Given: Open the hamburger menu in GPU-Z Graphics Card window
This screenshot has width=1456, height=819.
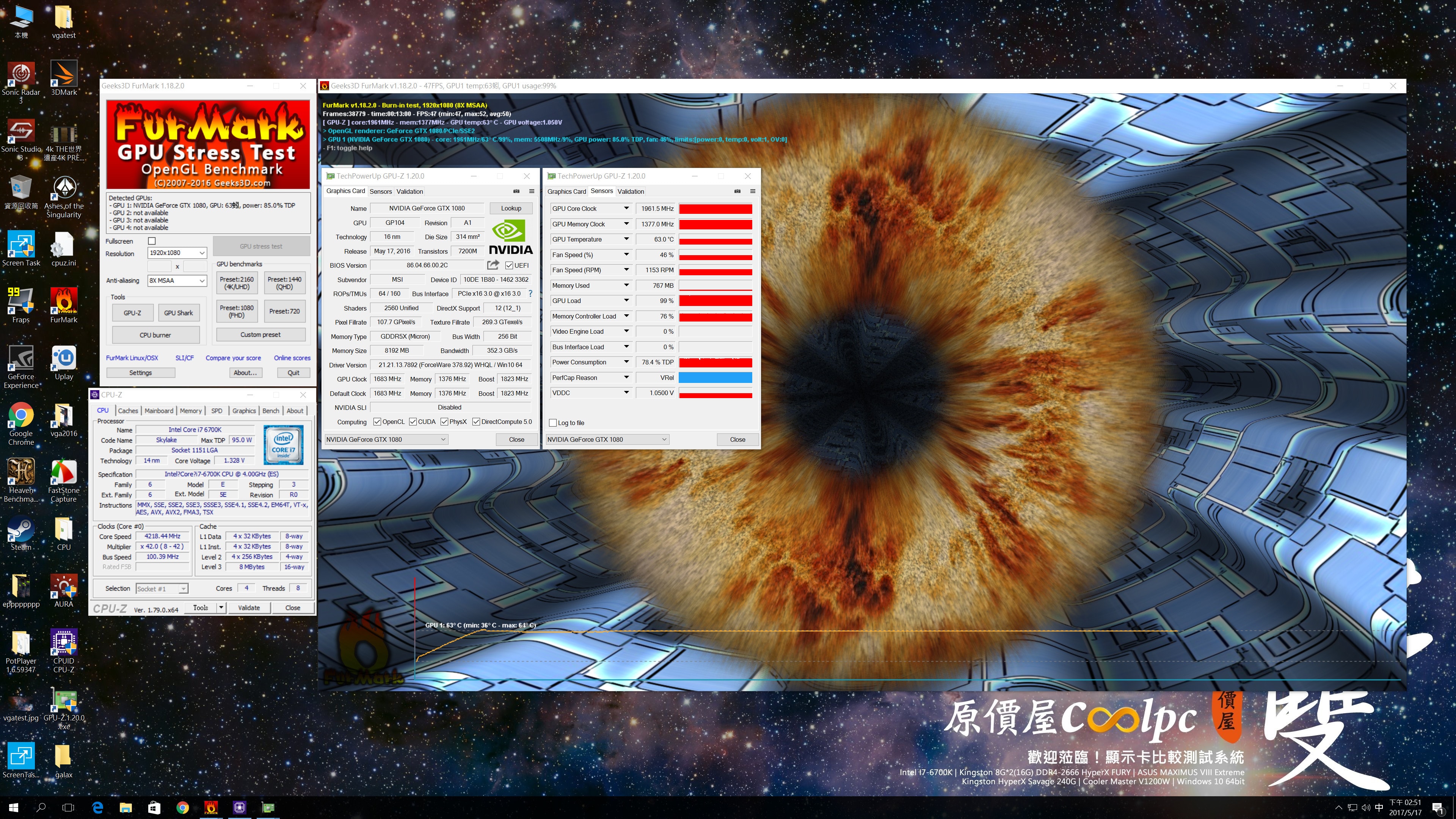Looking at the screenshot, I should [x=531, y=191].
